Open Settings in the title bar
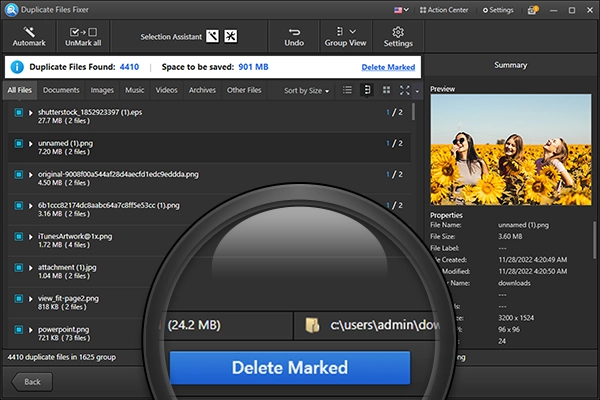600x400 pixels. [498, 10]
